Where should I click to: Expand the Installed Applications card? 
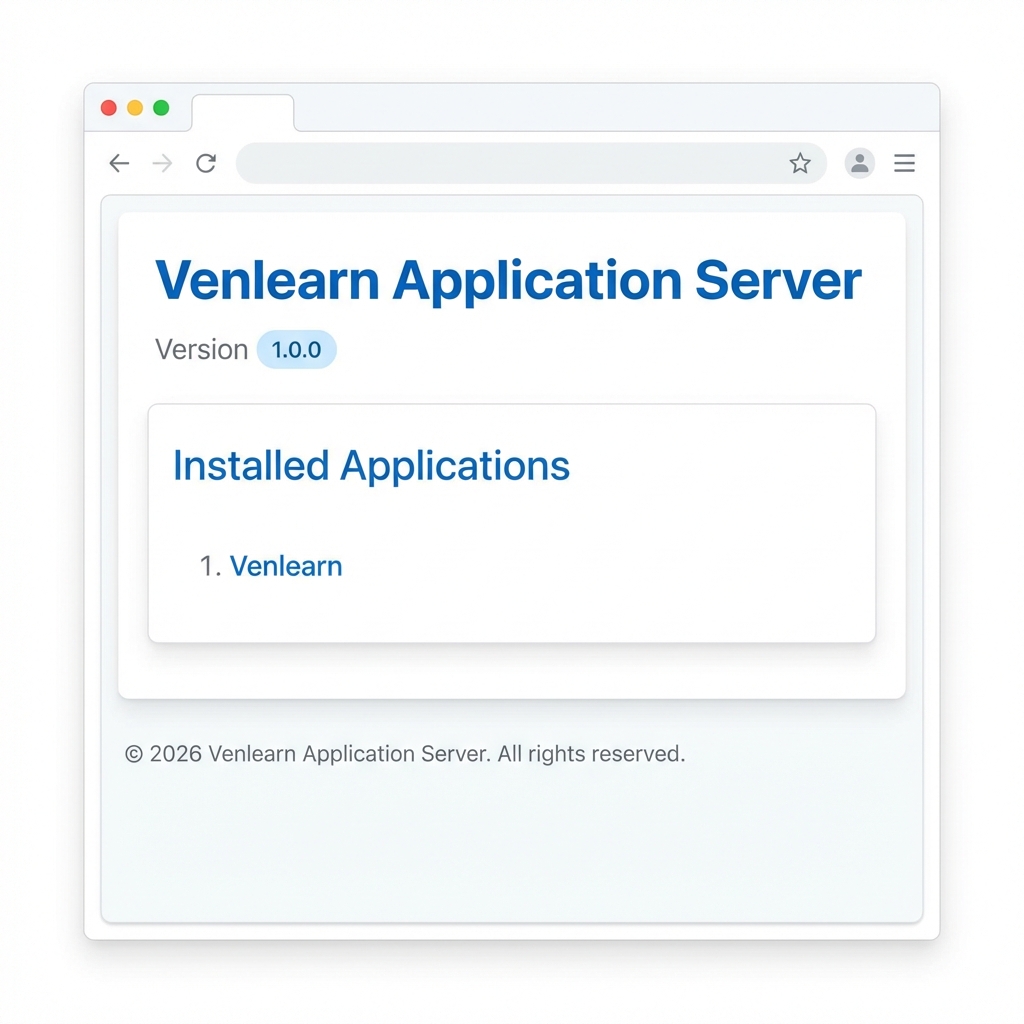pos(511,522)
